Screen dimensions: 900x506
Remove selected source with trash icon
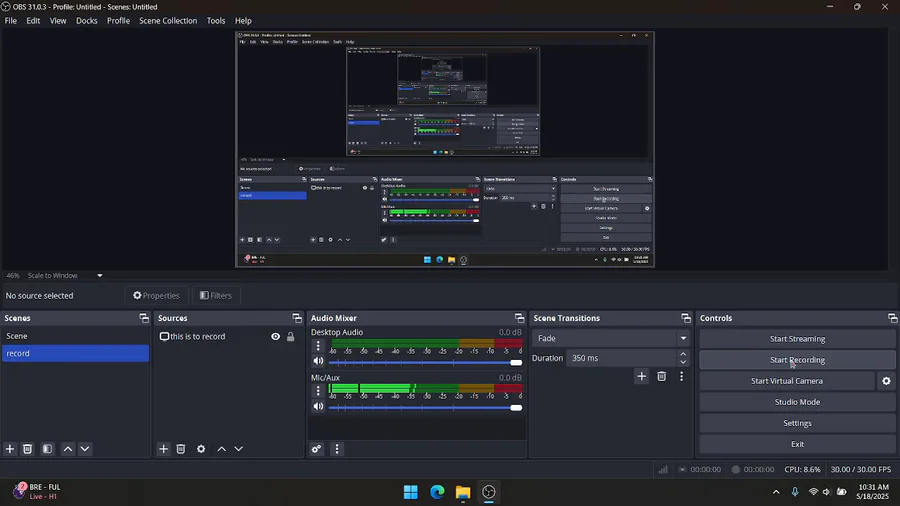[181, 449]
